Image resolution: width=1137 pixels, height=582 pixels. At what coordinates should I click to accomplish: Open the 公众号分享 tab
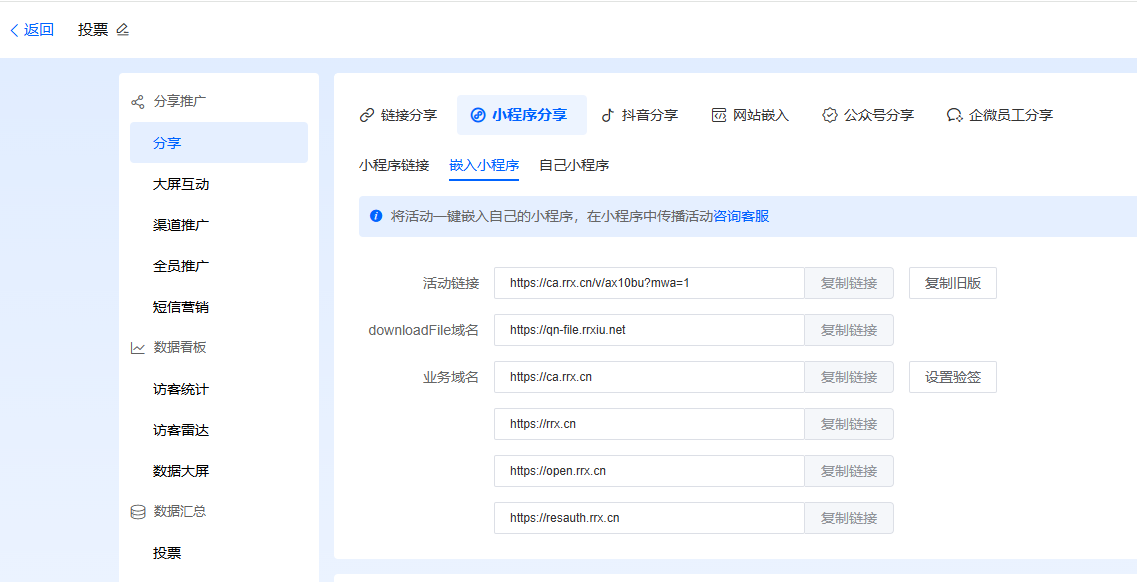click(x=868, y=115)
